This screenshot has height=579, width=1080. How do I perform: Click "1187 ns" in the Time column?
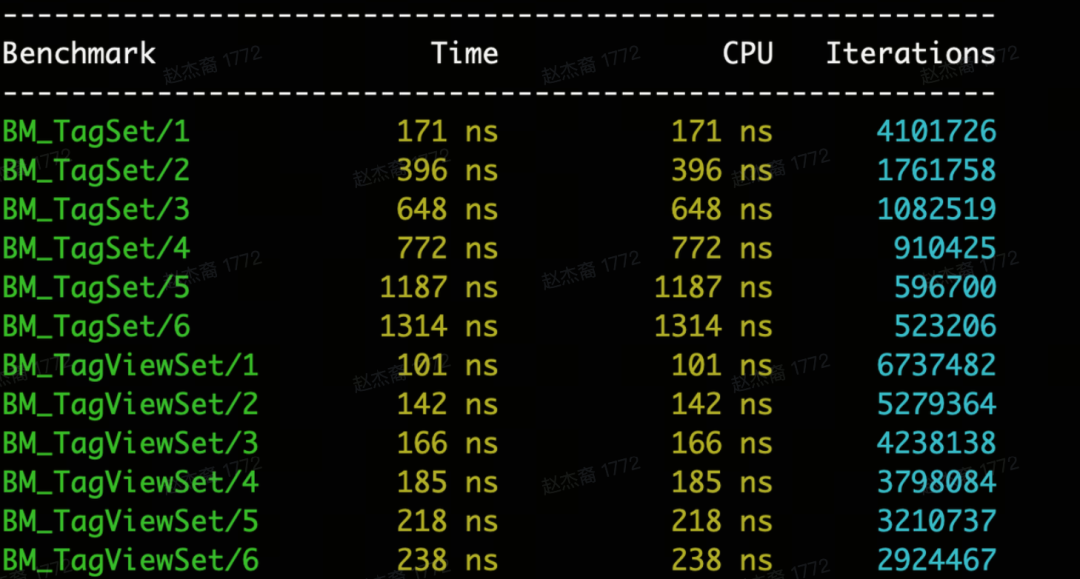point(439,287)
